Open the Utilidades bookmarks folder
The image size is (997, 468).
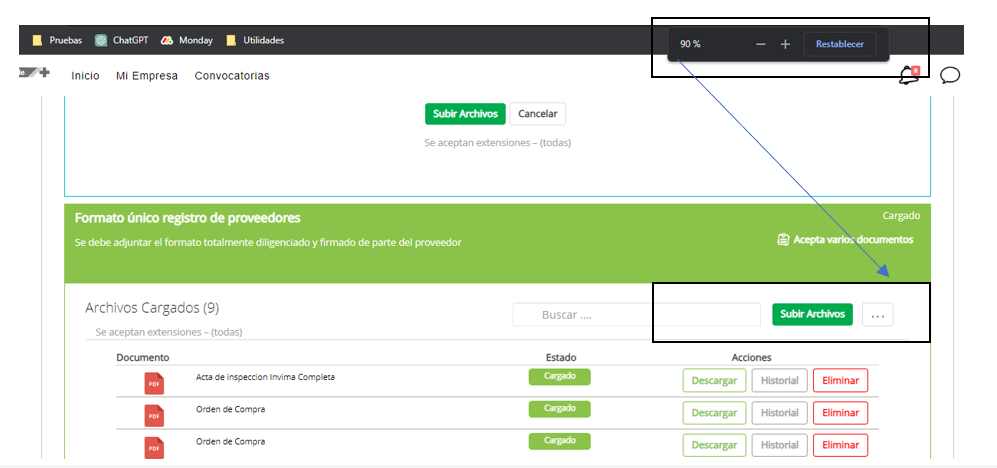click(x=255, y=40)
